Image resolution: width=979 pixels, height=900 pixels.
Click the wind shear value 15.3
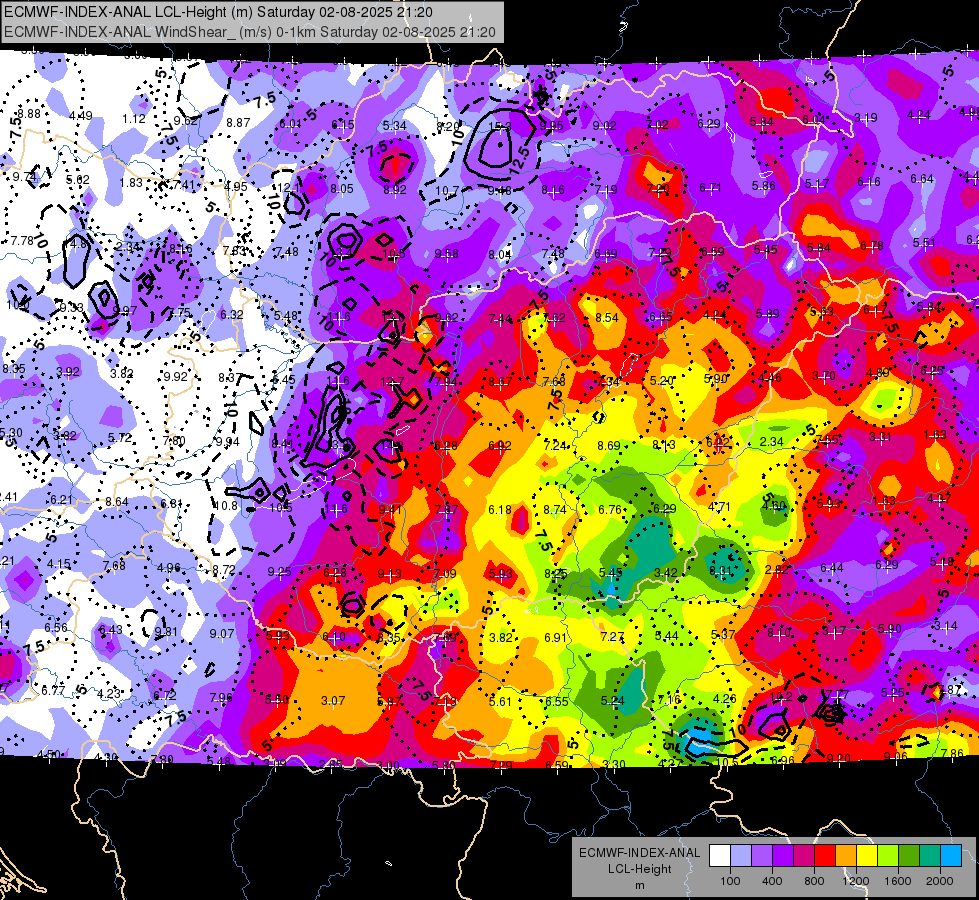pyautogui.click(x=499, y=127)
